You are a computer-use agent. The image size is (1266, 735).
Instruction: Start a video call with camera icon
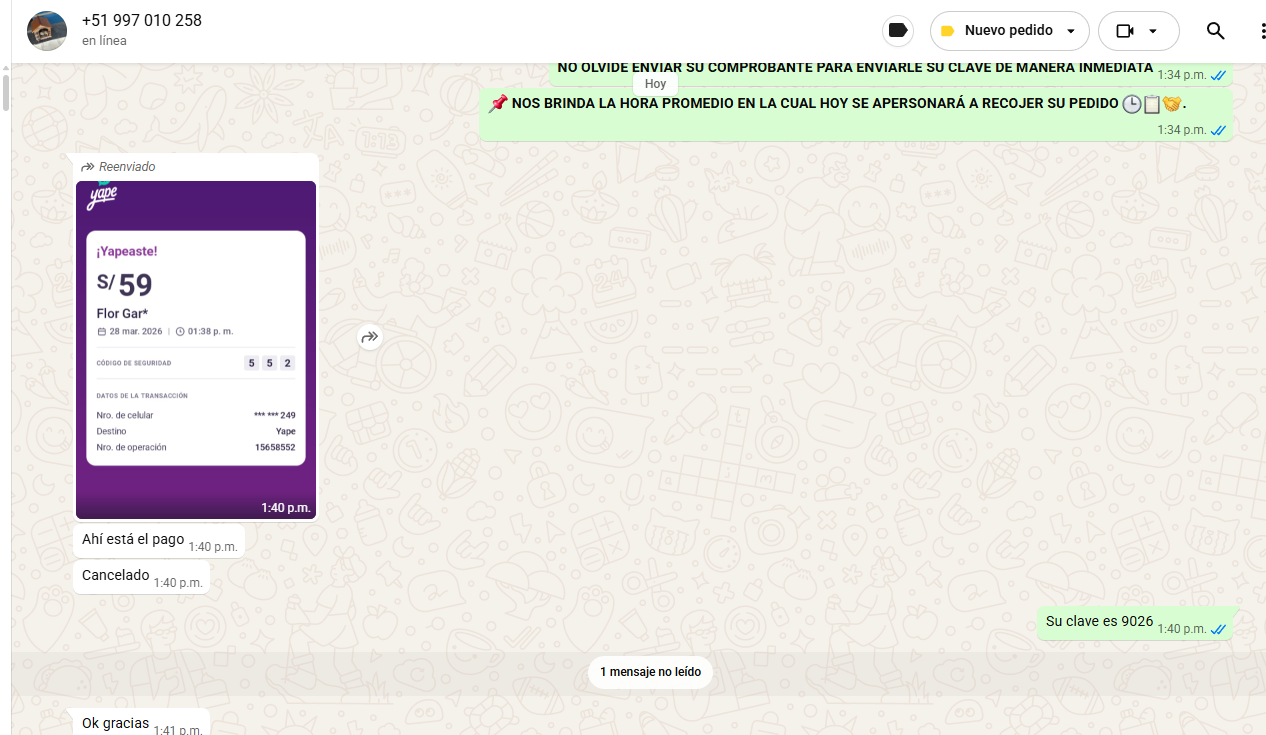(x=1125, y=31)
